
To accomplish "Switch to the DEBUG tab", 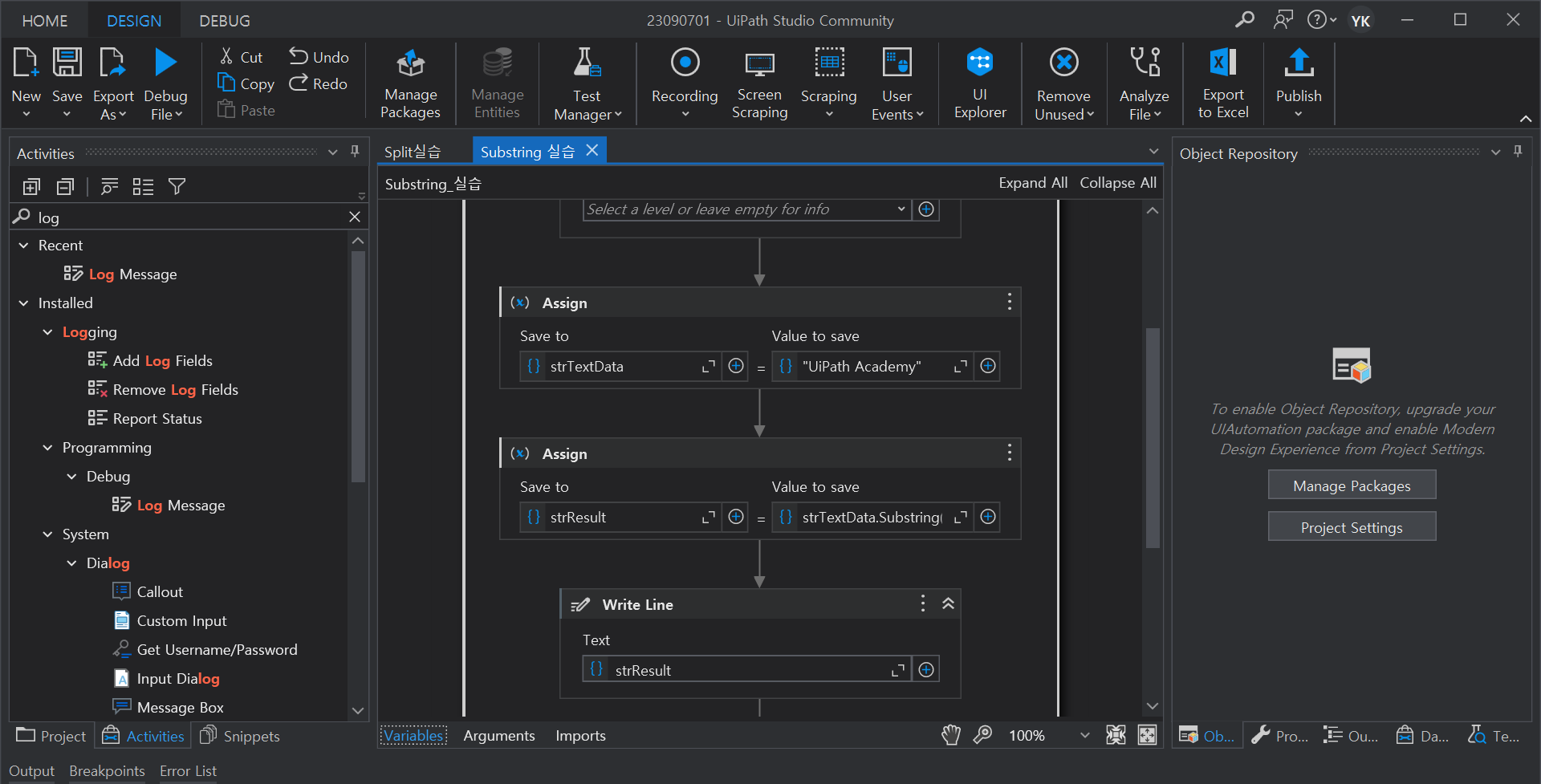I will (225, 21).
